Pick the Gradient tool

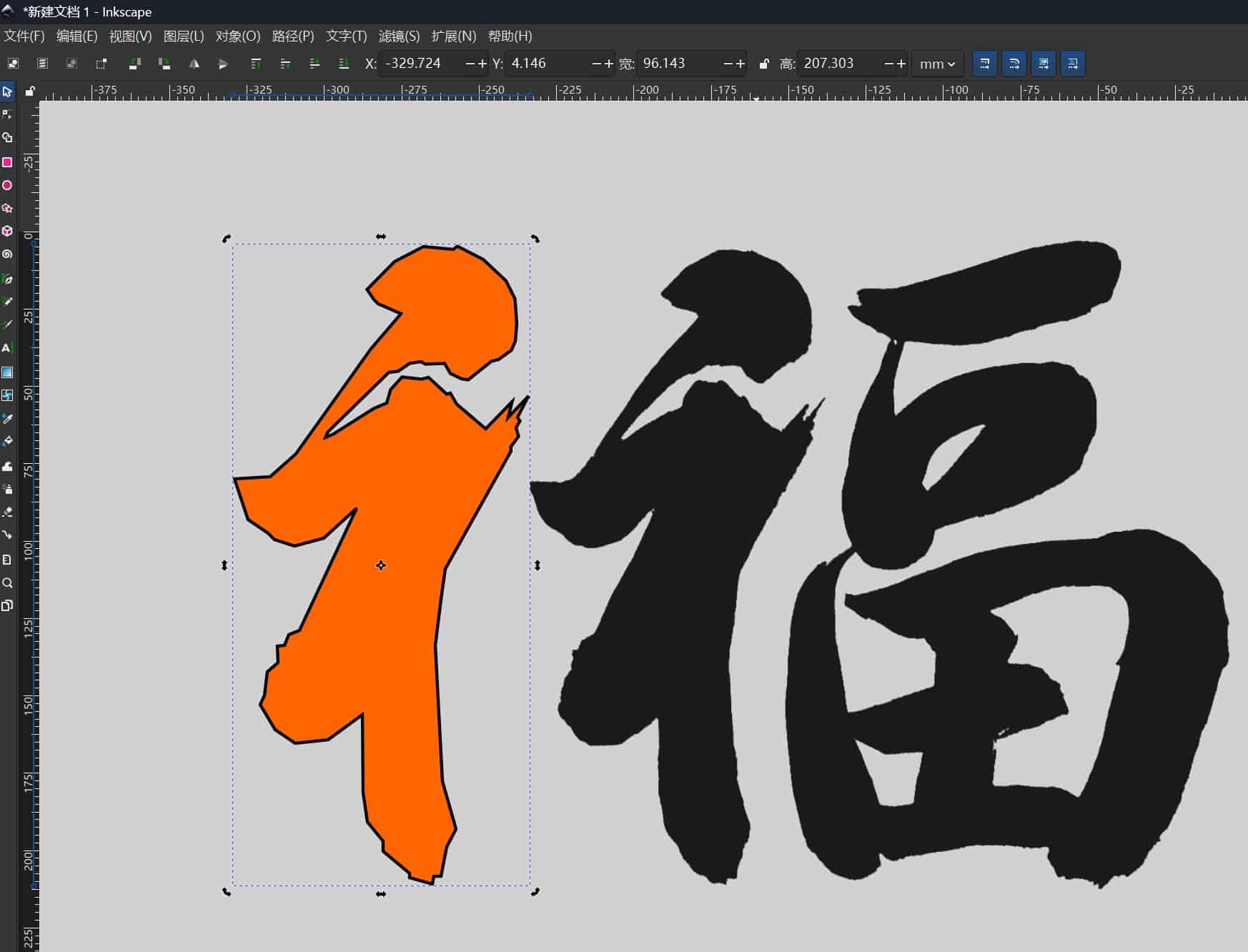pyautogui.click(x=7, y=372)
